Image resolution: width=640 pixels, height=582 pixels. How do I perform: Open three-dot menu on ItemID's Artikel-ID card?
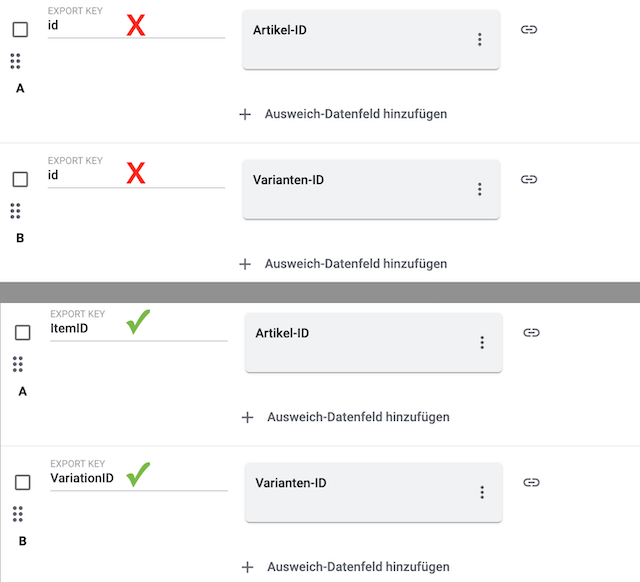(x=482, y=343)
